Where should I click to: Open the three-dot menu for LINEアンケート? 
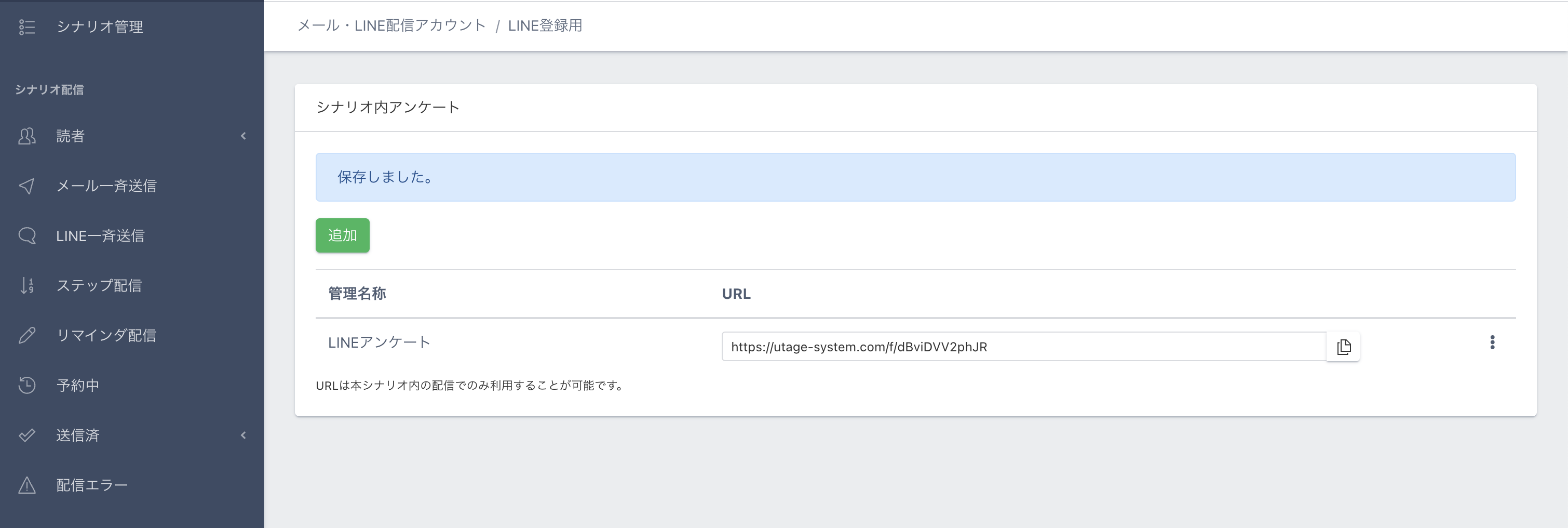[1492, 342]
